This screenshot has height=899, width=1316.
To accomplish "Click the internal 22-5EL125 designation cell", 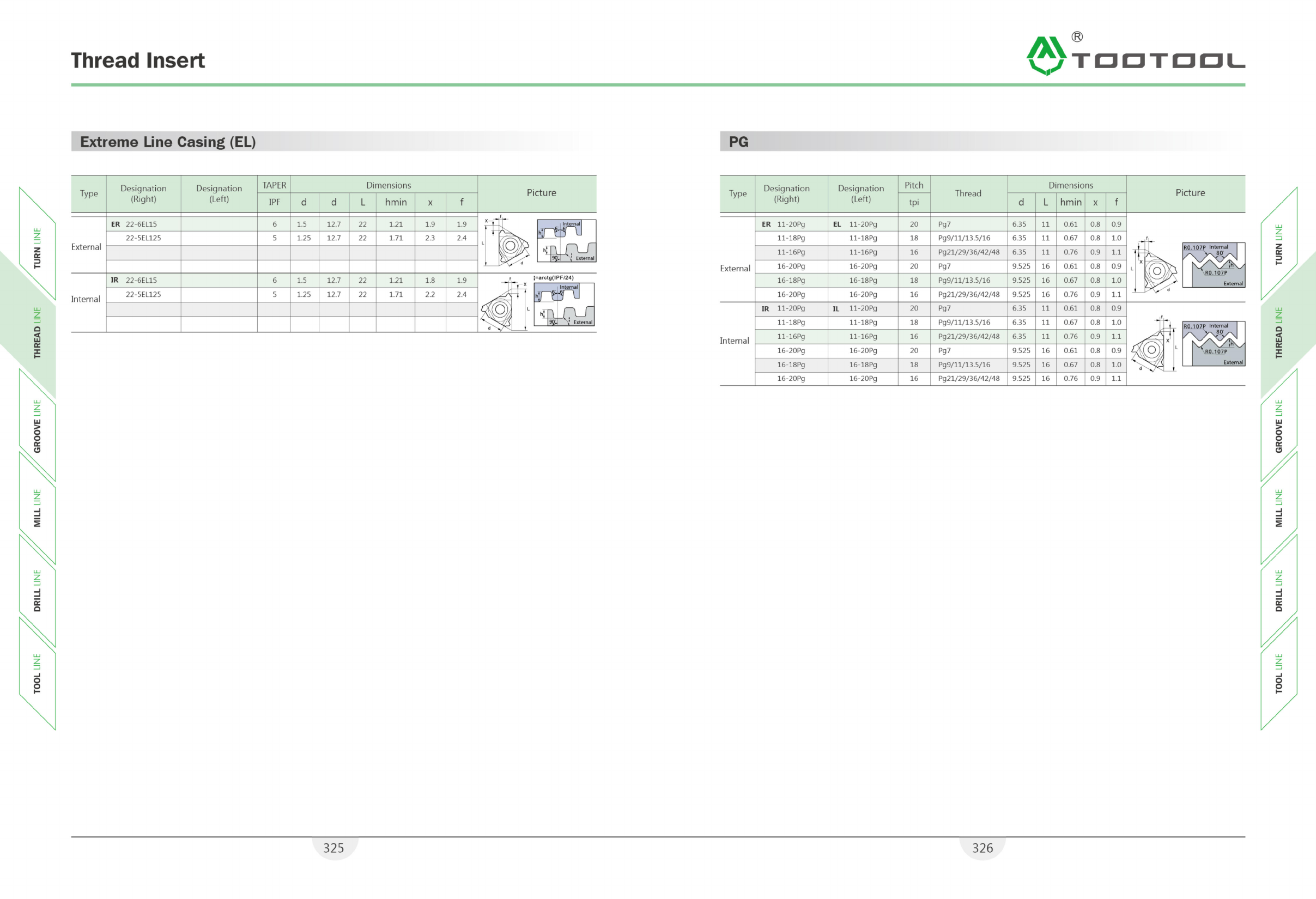I will [x=143, y=294].
